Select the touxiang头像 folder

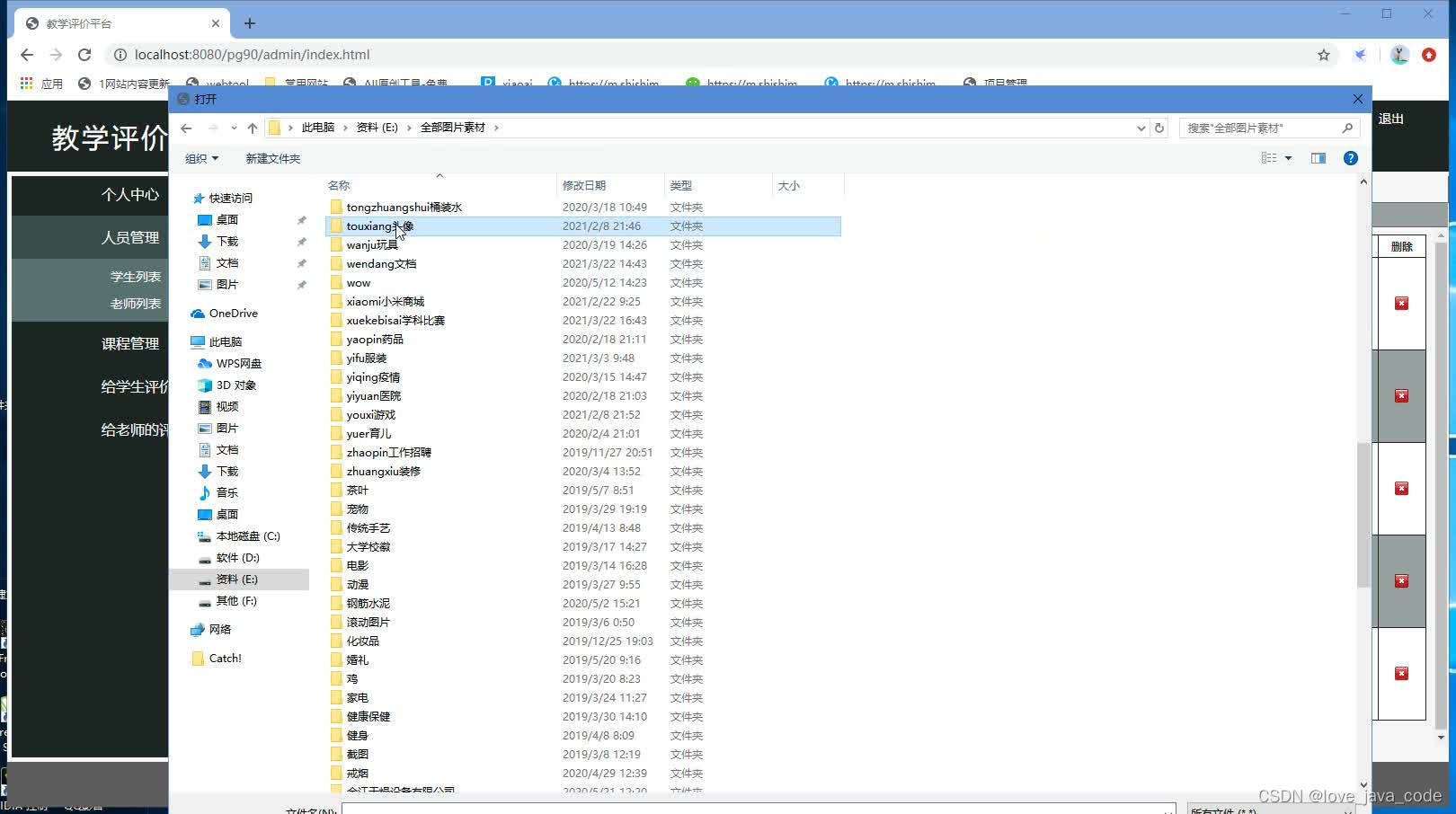point(583,226)
